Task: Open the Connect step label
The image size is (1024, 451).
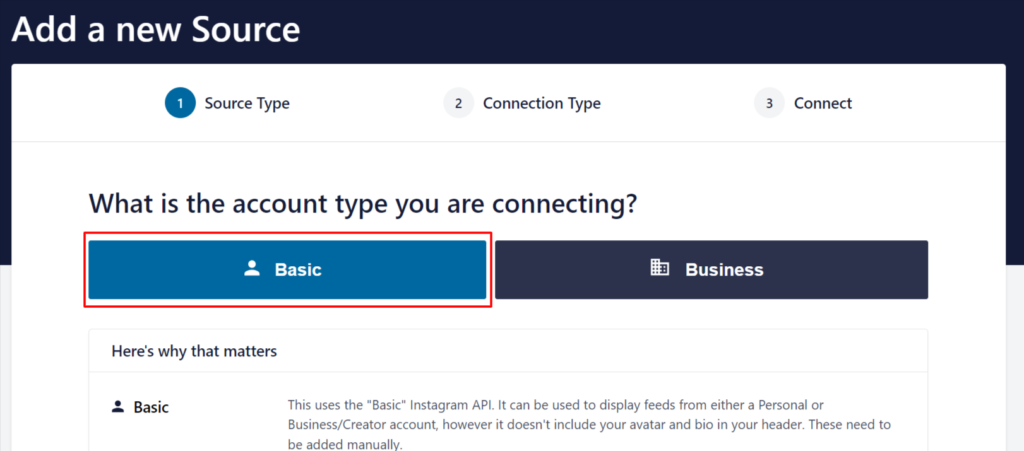Action: [x=823, y=103]
